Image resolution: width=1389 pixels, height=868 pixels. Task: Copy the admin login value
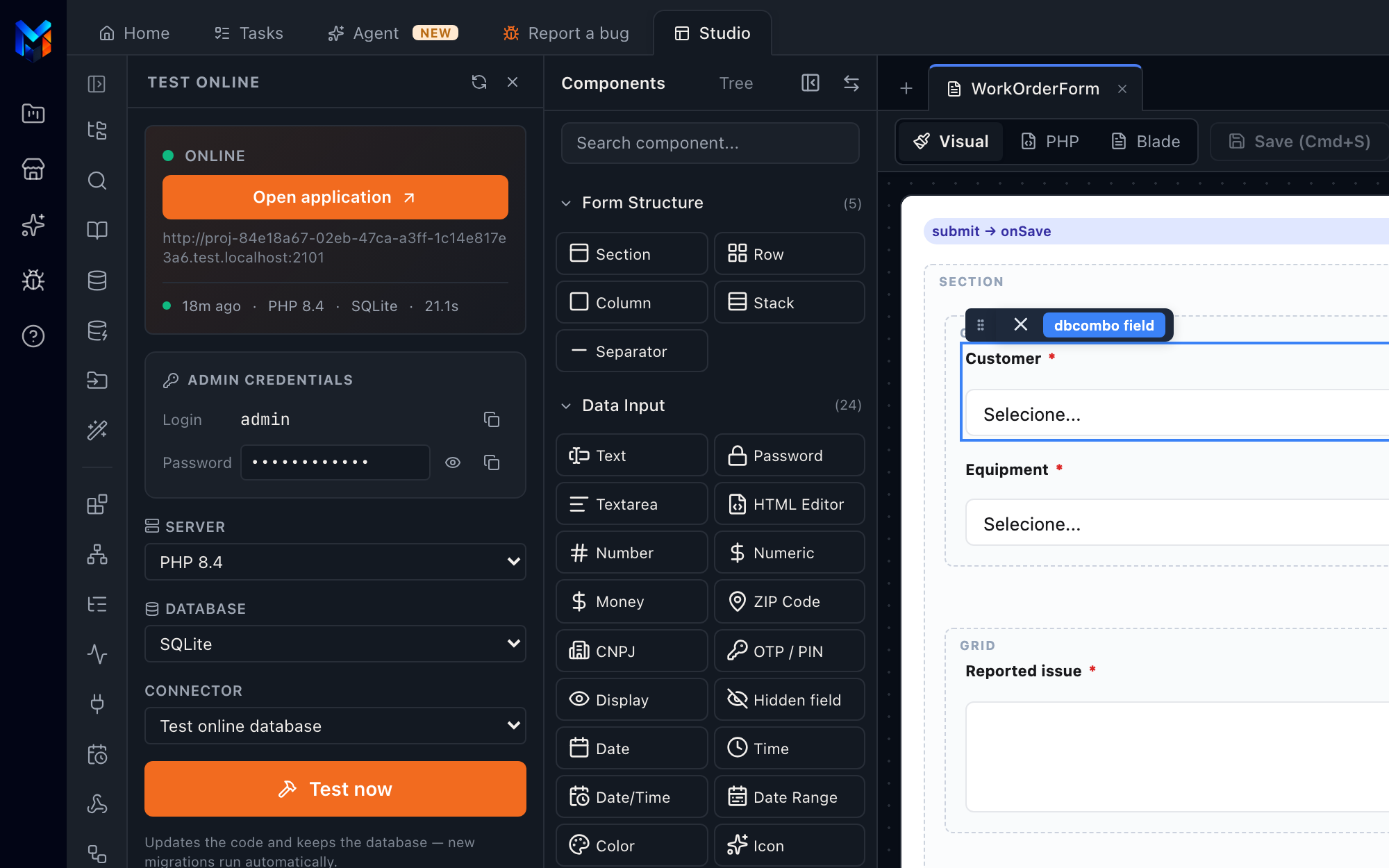pos(492,419)
